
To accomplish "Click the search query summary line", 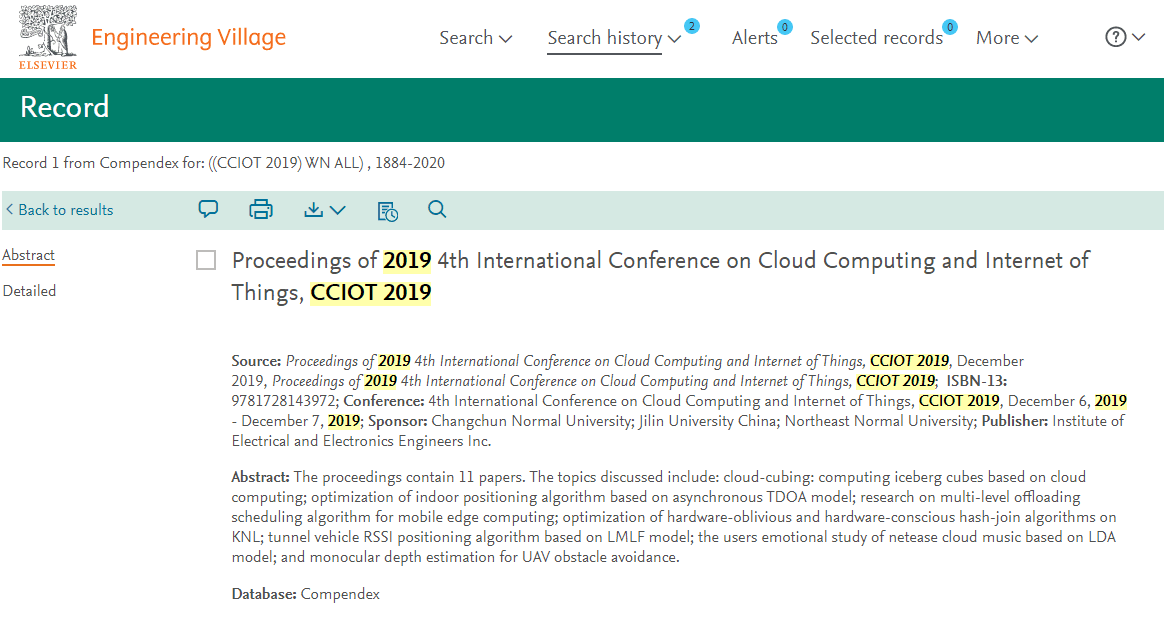I will pyautogui.click(x=223, y=163).
